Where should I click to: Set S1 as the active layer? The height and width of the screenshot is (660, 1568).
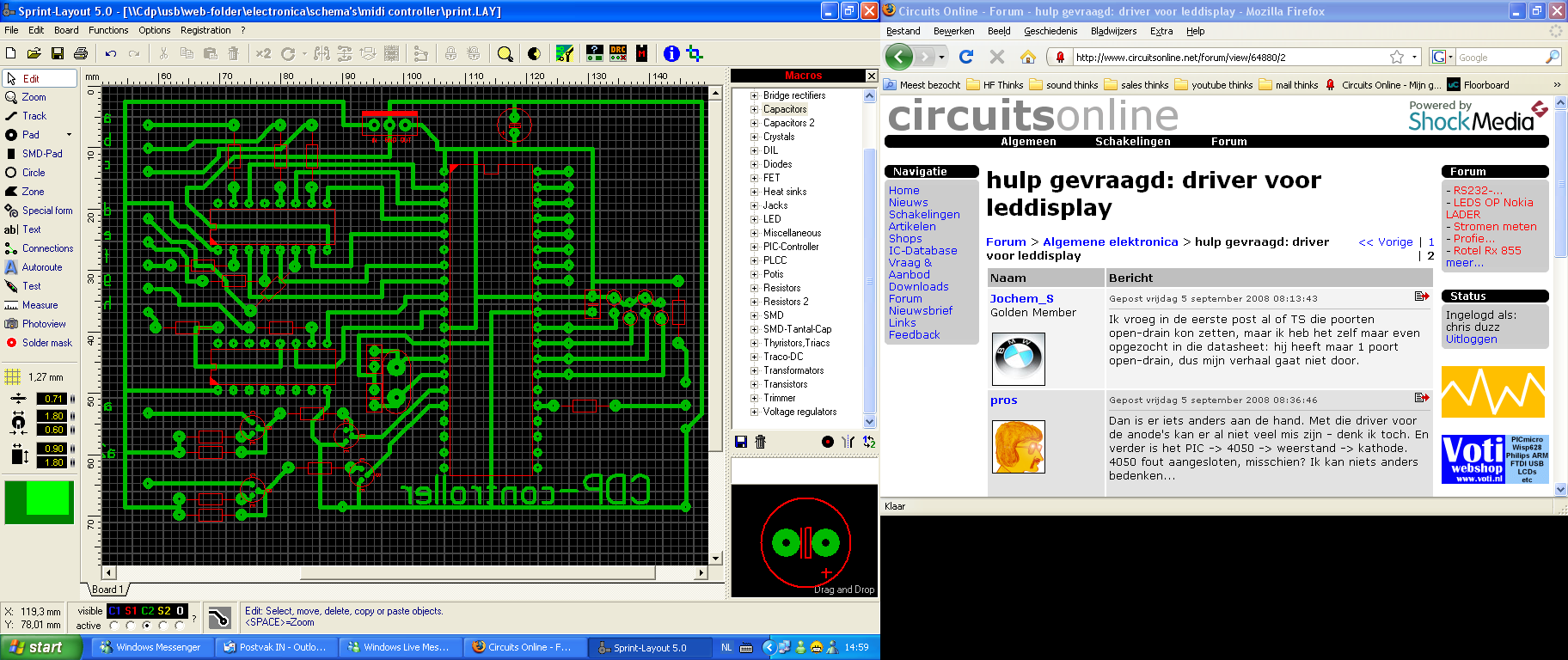(x=131, y=626)
